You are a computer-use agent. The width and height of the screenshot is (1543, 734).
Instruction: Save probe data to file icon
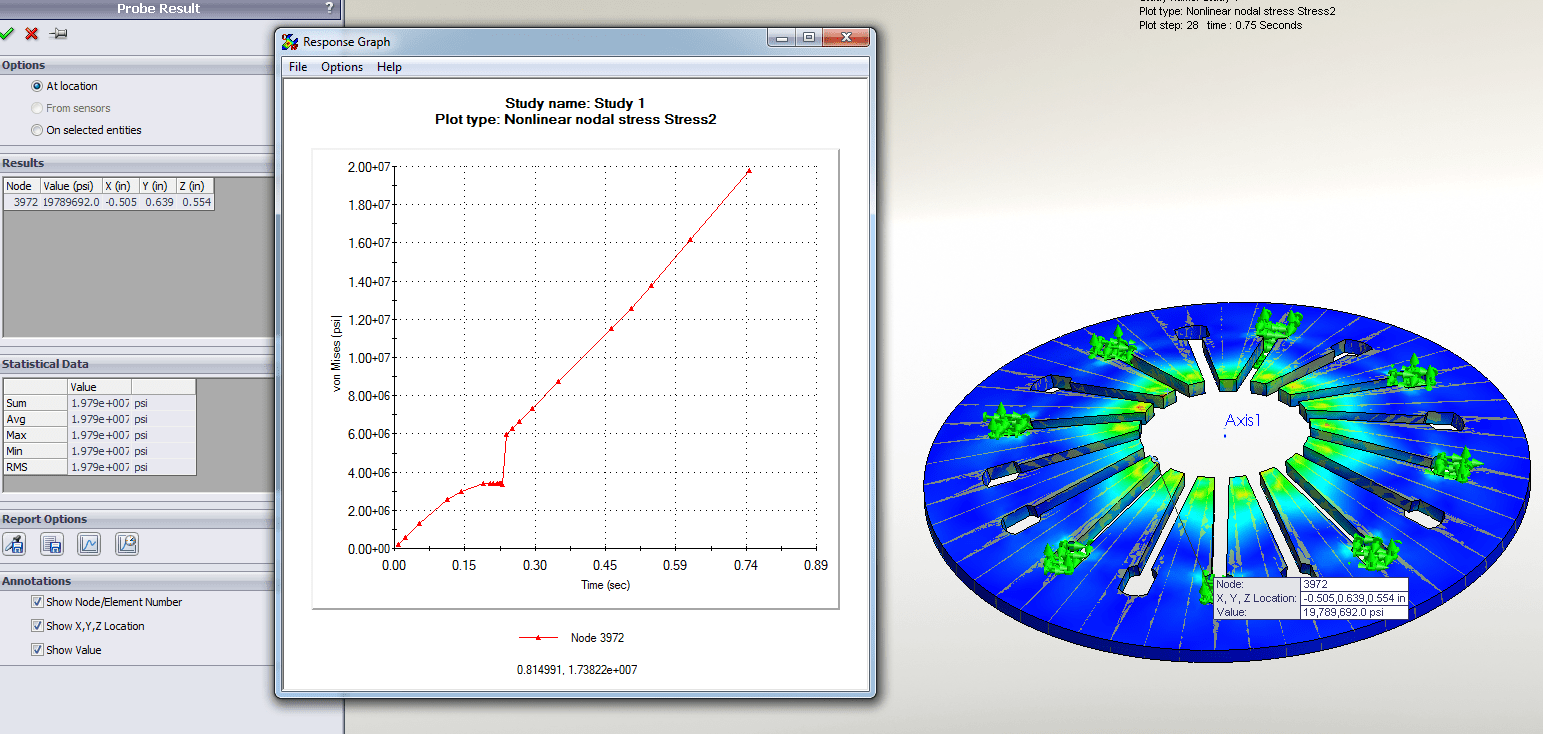click(52, 544)
